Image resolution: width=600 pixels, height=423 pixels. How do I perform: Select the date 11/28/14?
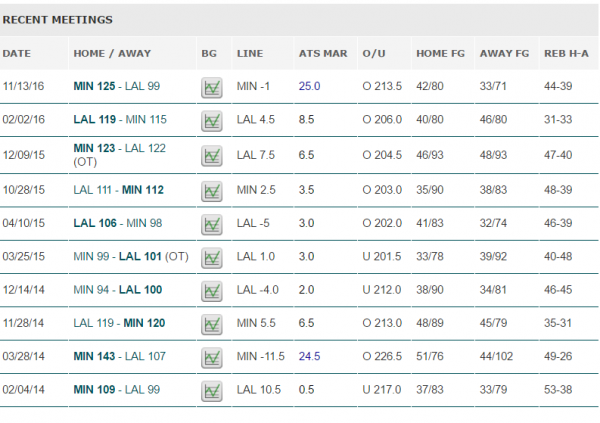(x=23, y=323)
